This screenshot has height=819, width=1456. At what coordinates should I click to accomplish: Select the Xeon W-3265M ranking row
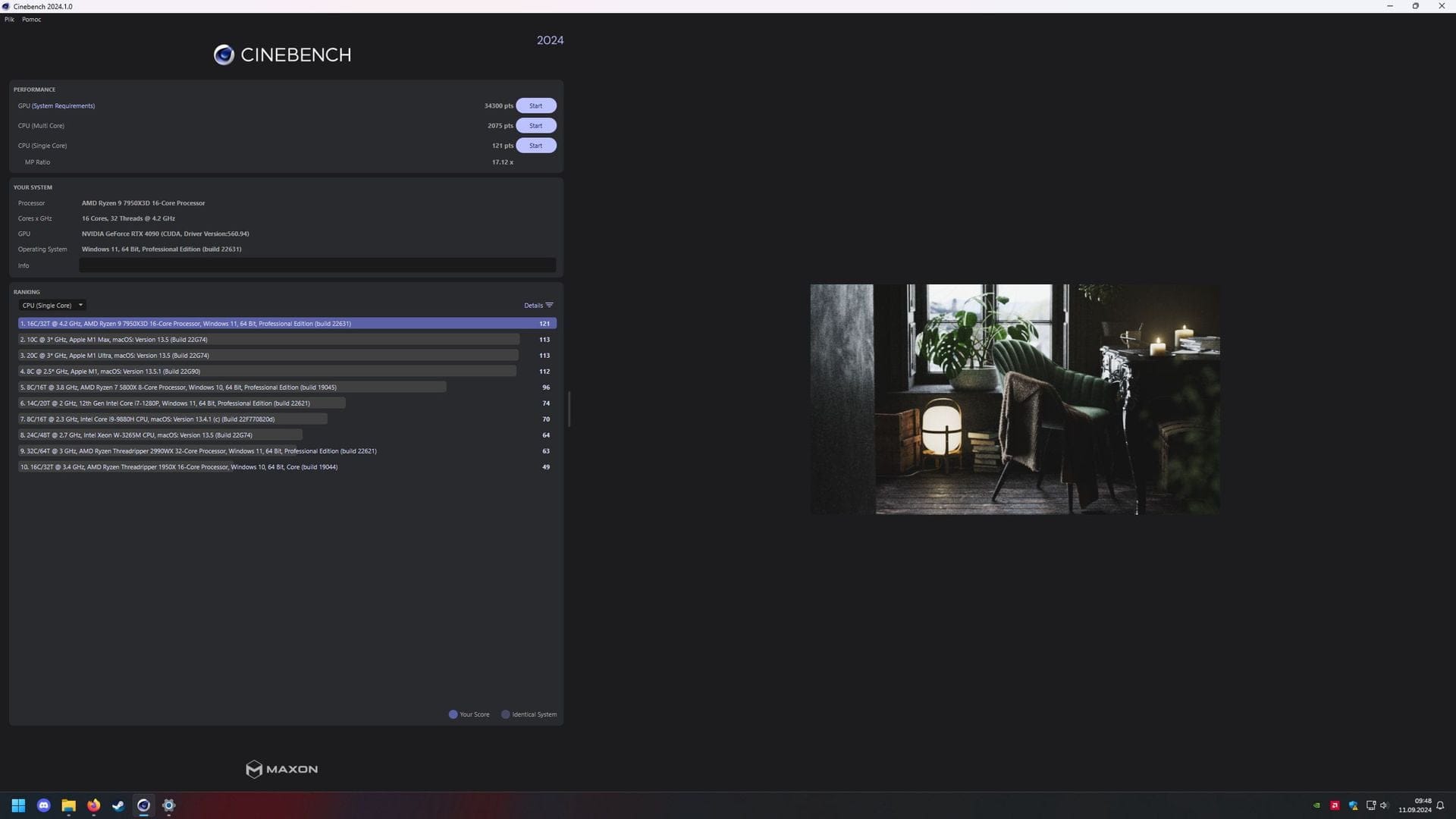pyautogui.click(x=287, y=435)
